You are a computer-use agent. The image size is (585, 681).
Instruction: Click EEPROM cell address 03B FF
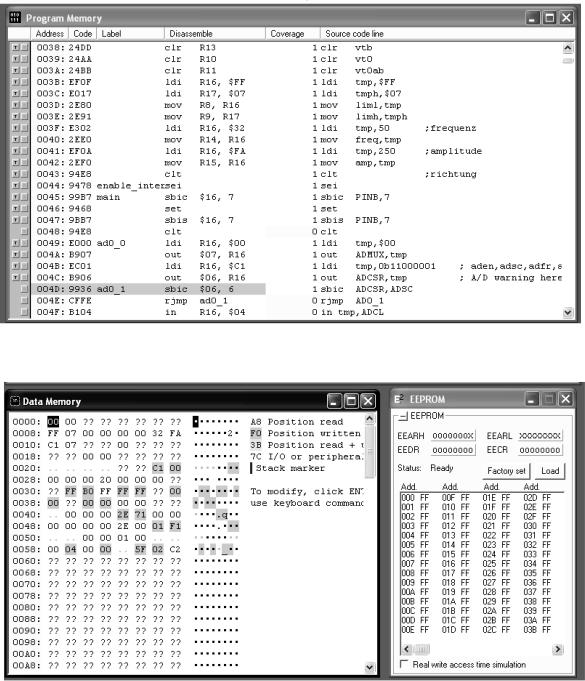tap(537, 630)
